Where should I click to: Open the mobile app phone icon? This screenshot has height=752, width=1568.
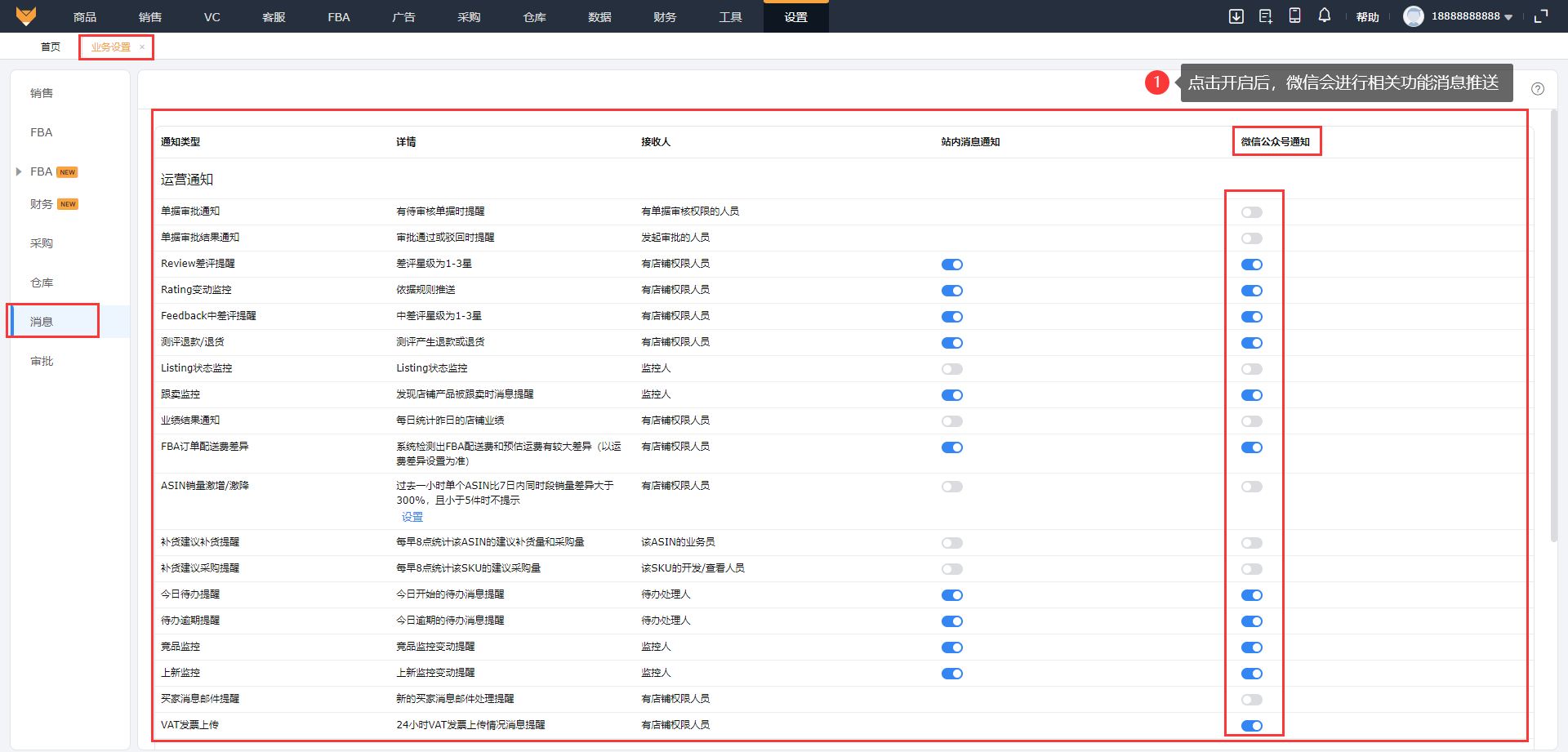click(x=1294, y=16)
